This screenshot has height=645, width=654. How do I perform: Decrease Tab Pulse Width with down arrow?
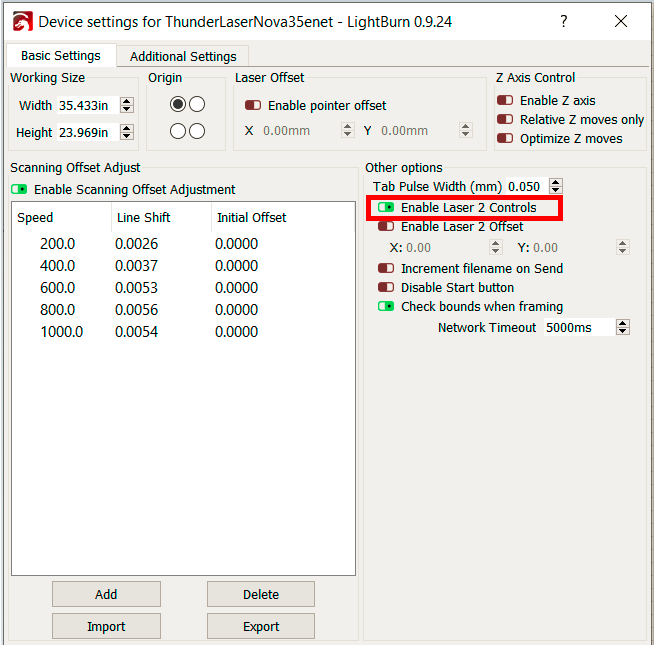click(x=556, y=190)
